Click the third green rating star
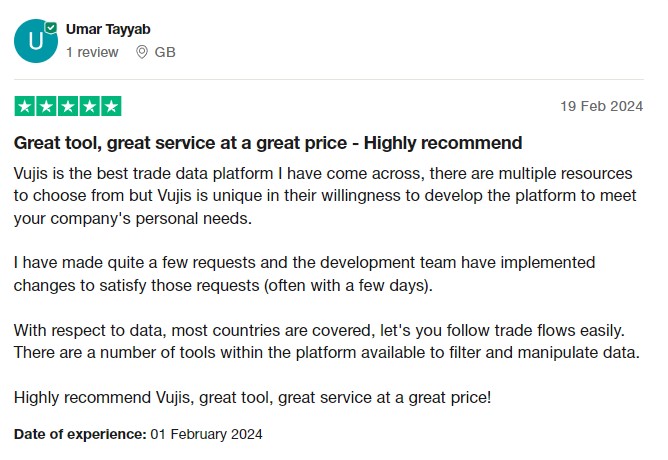668x460 pixels. click(x=67, y=106)
